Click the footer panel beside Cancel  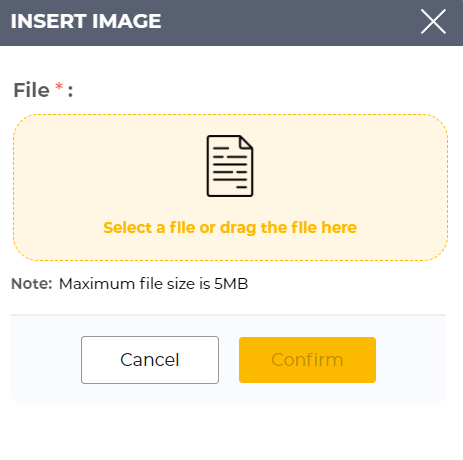[x=46, y=360]
